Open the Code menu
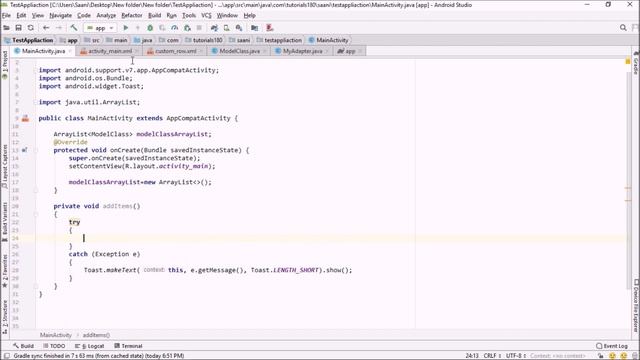The width and height of the screenshot is (640, 360). tap(84, 16)
